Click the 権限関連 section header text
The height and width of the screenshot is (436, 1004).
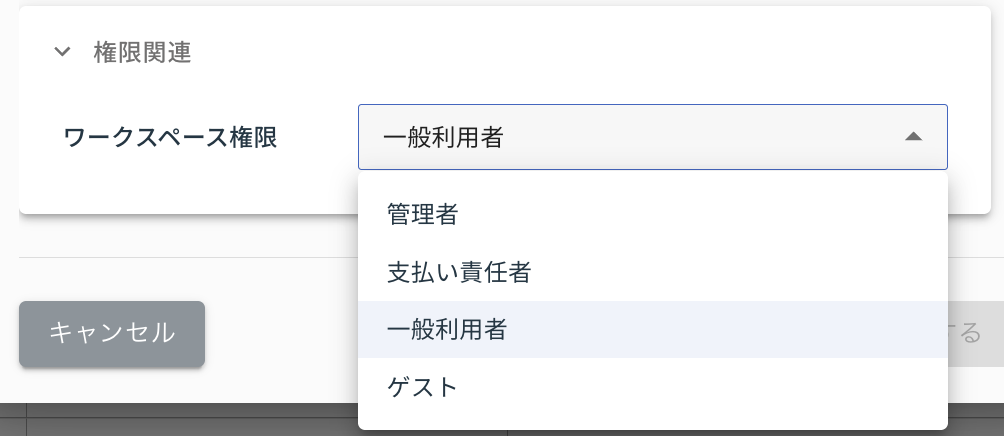tap(142, 53)
